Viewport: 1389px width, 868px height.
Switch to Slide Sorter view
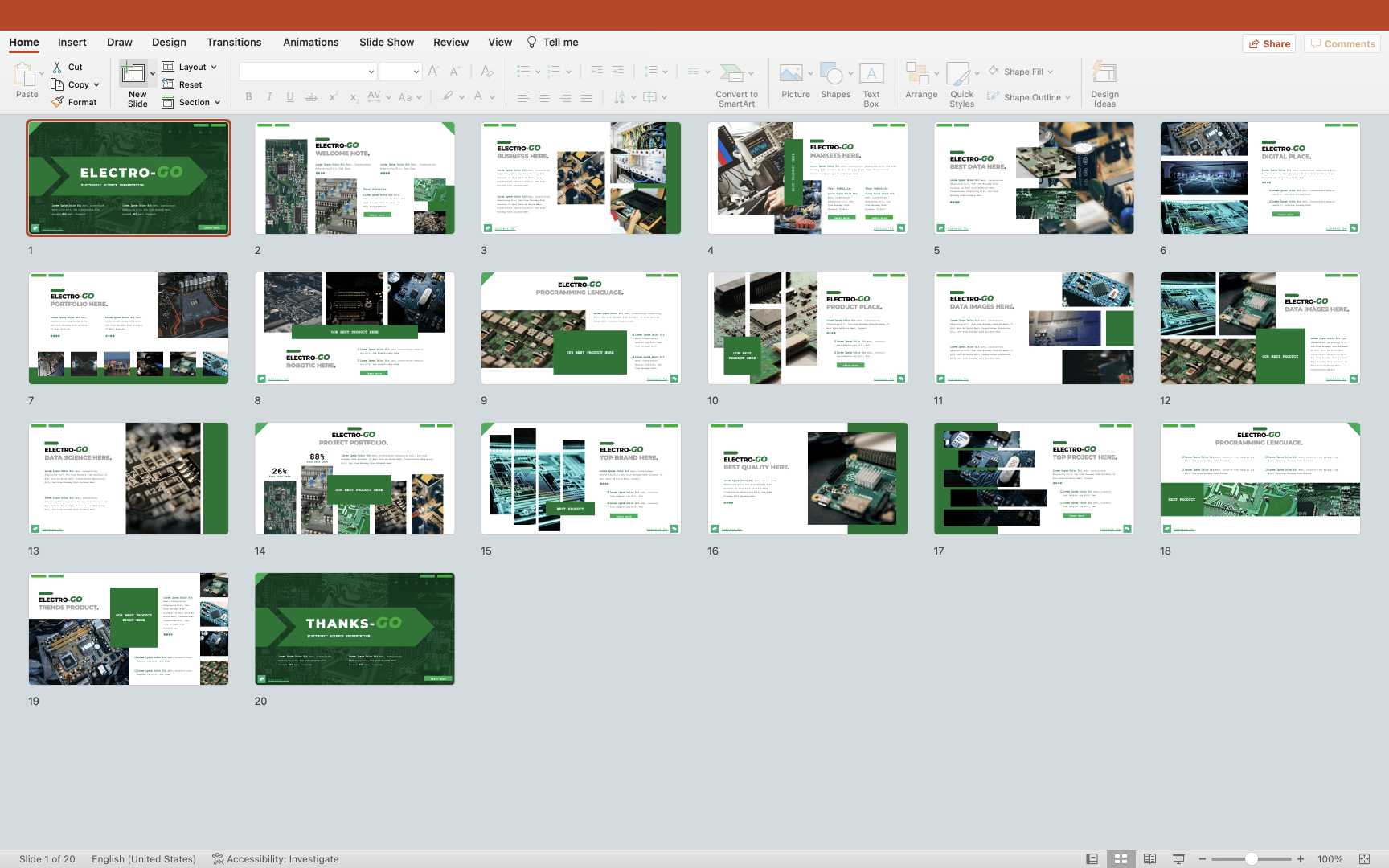click(1121, 859)
